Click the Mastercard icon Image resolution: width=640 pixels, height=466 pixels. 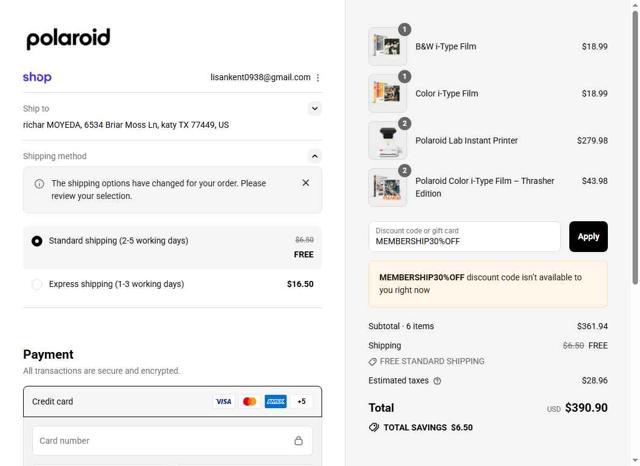click(249, 401)
